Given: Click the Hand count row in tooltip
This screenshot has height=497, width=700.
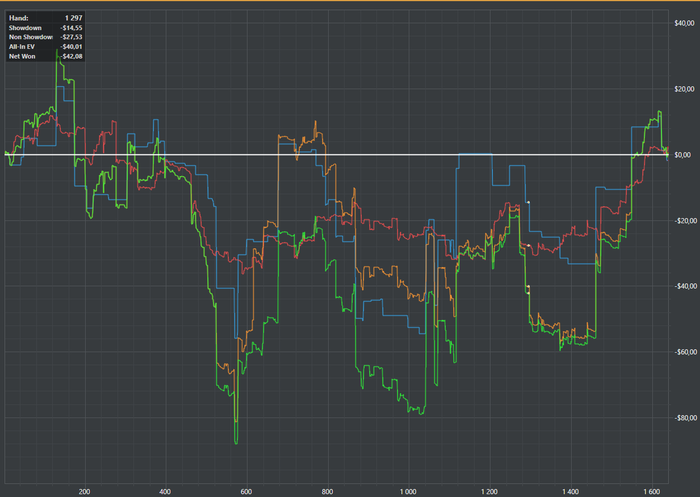Looking at the screenshot, I should tap(45, 18).
